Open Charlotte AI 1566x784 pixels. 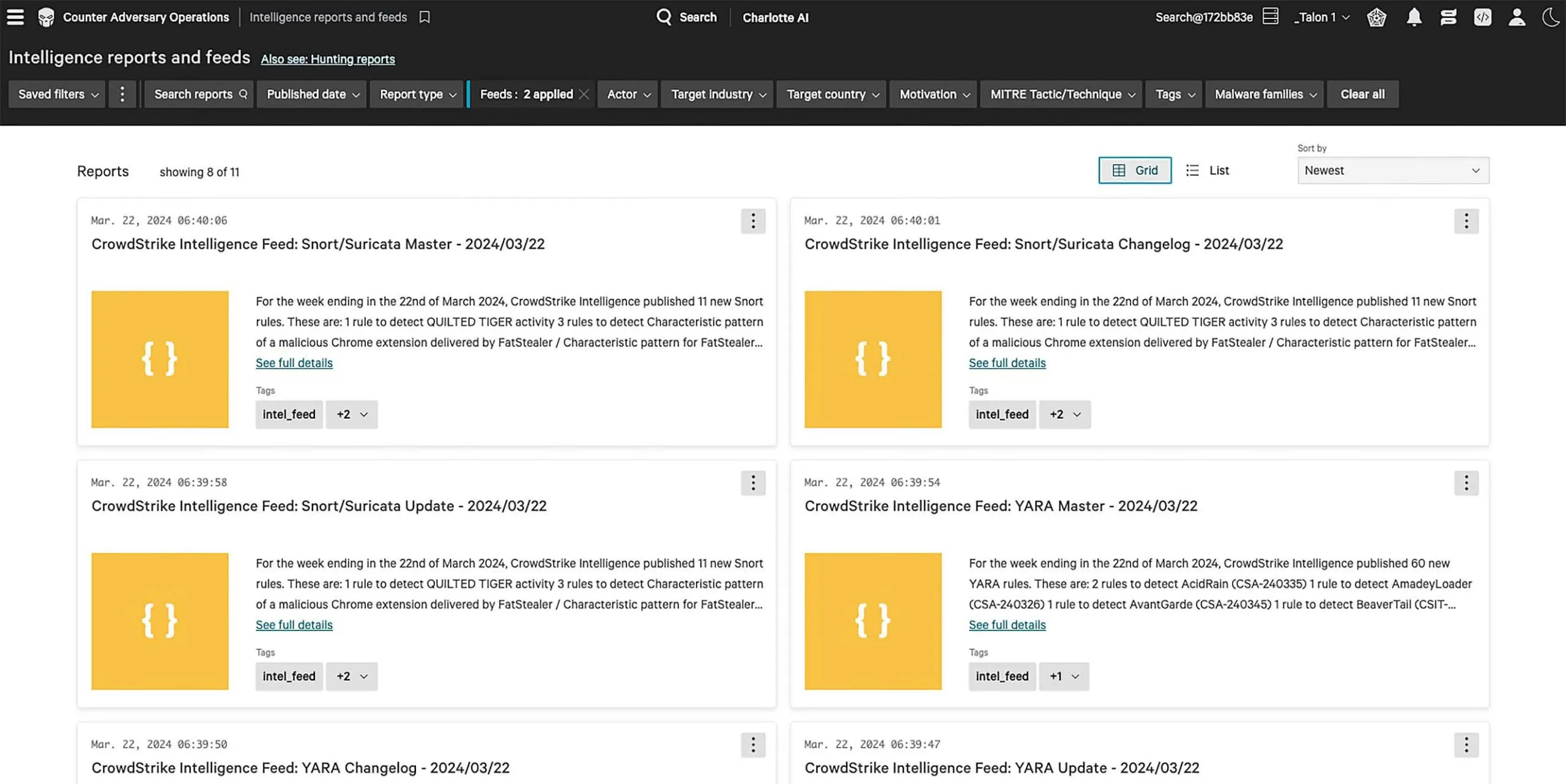(x=775, y=17)
